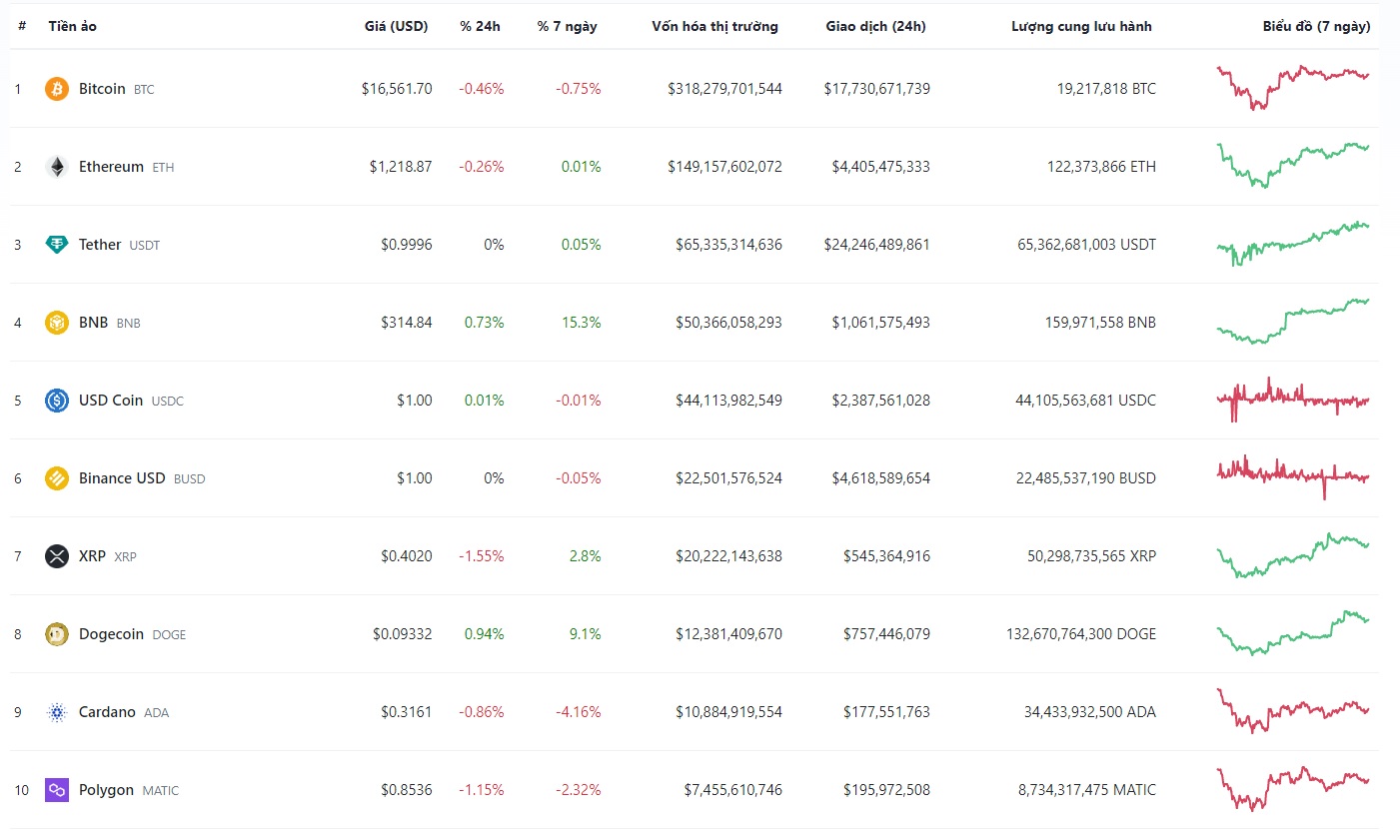
Task: Select Bitcoin price $16,561.70
Action: tap(397, 89)
